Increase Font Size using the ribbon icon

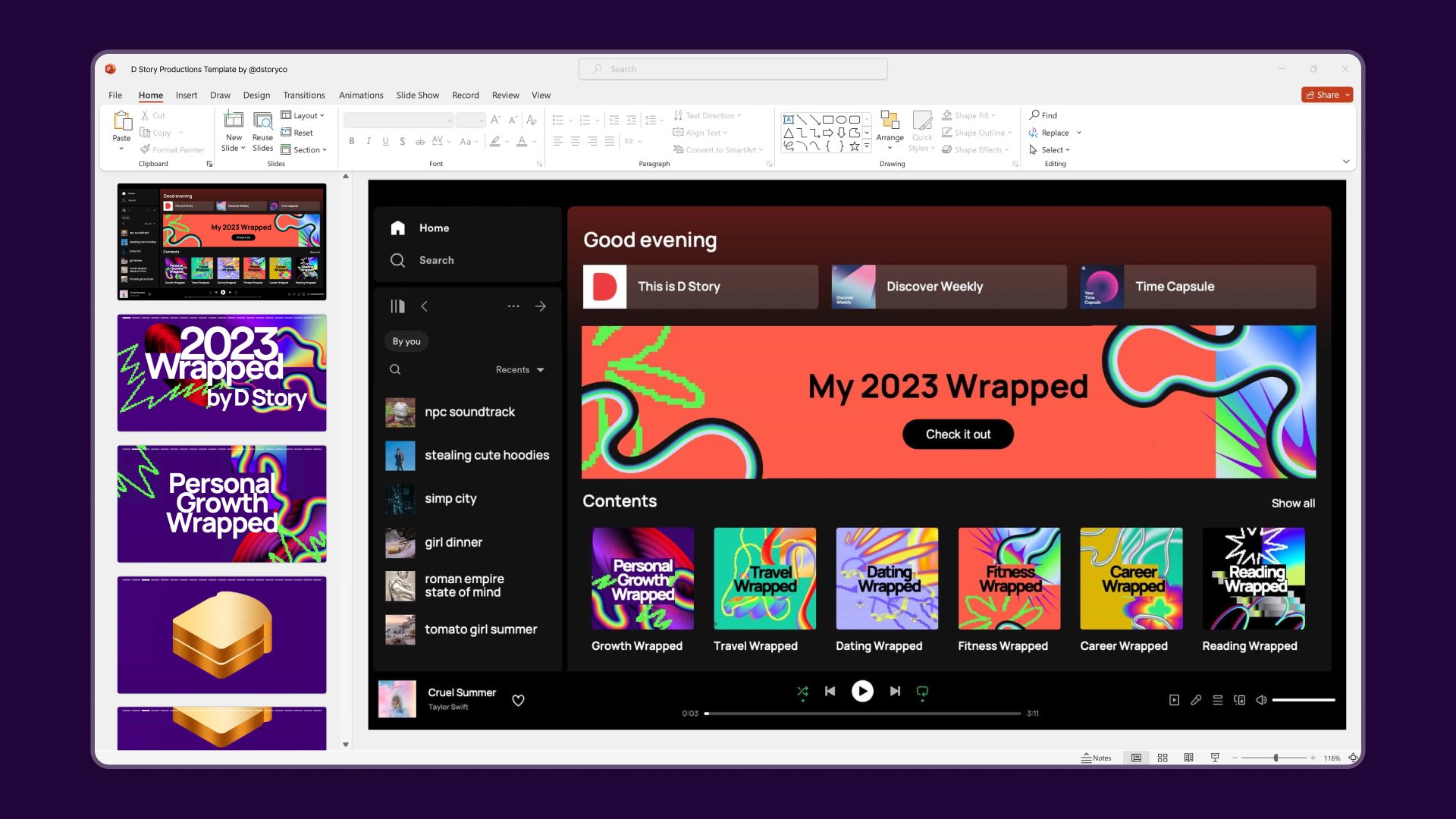pyautogui.click(x=495, y=120)
